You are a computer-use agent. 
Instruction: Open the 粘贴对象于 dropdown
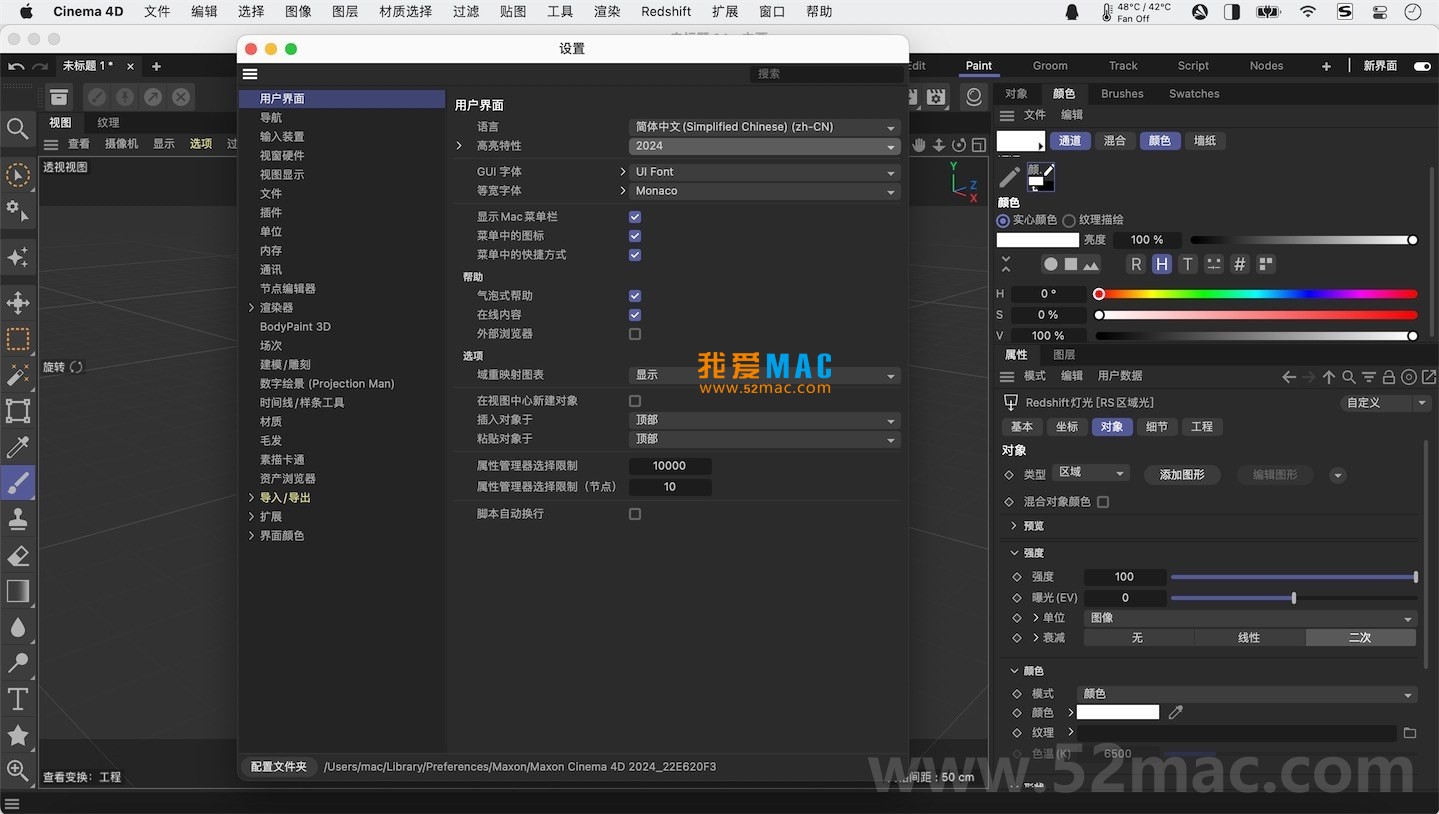[765, 439]
